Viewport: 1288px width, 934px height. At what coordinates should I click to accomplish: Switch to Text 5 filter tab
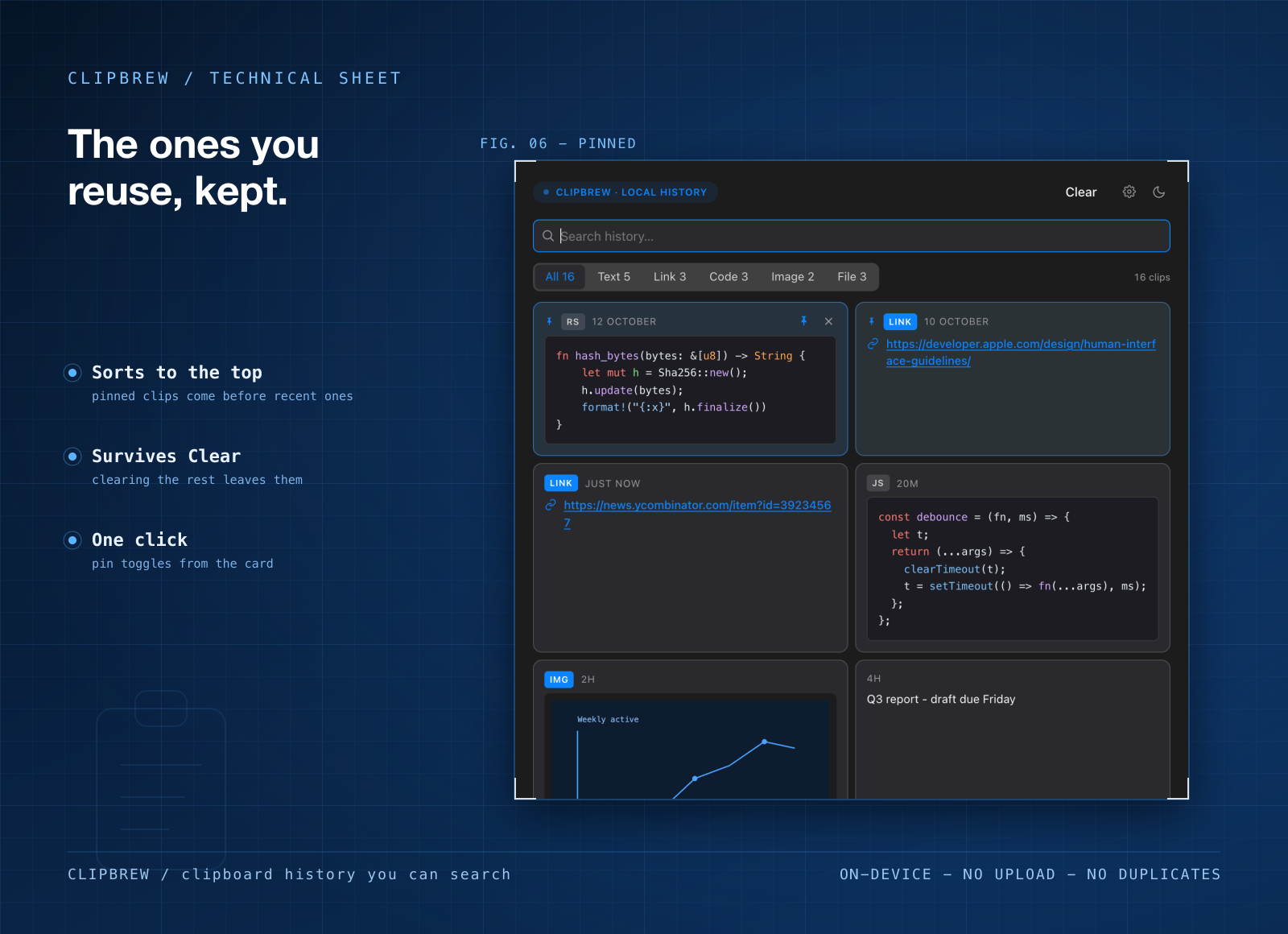pos(614,276)
